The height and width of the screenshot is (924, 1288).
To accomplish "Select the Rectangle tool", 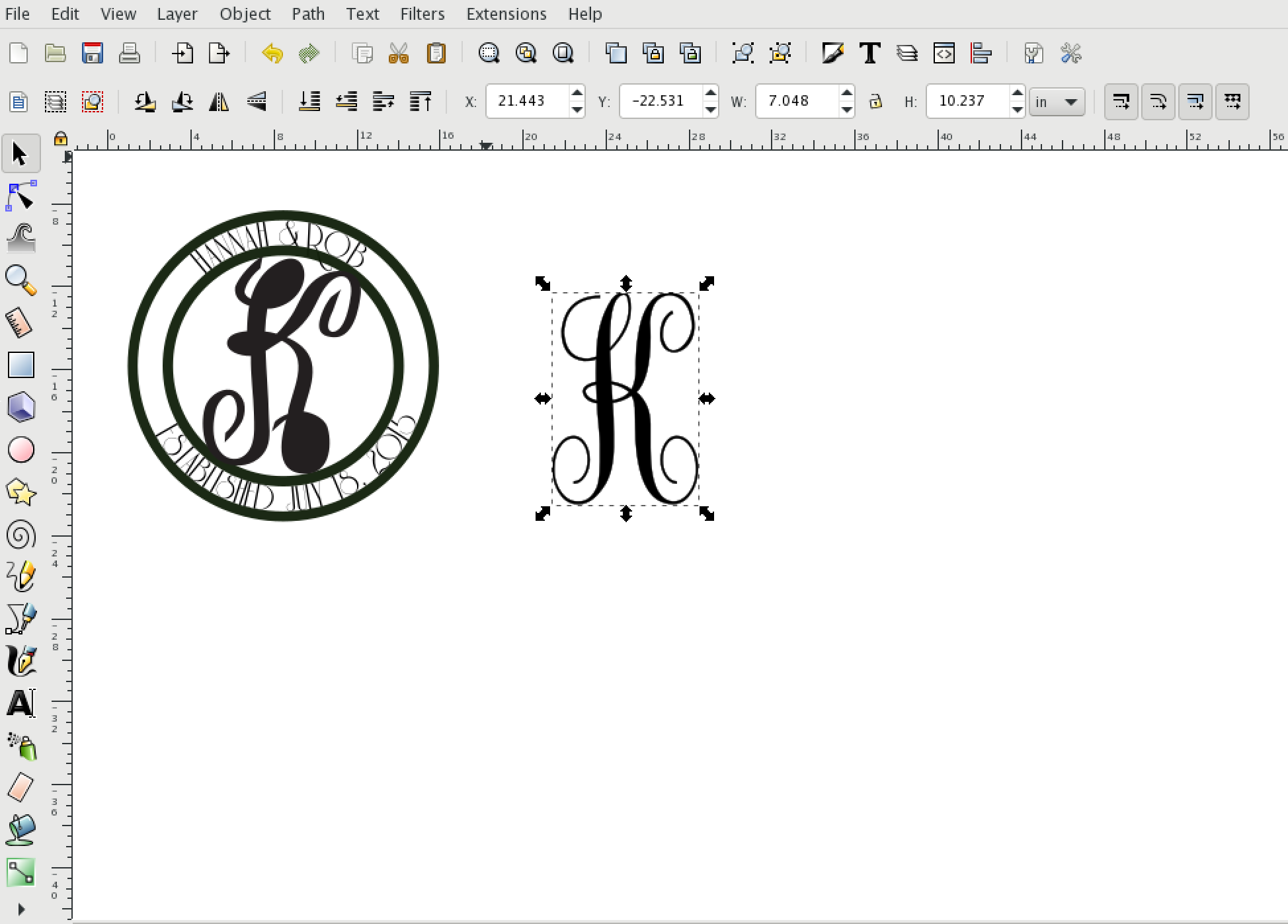I will [20, 364].
